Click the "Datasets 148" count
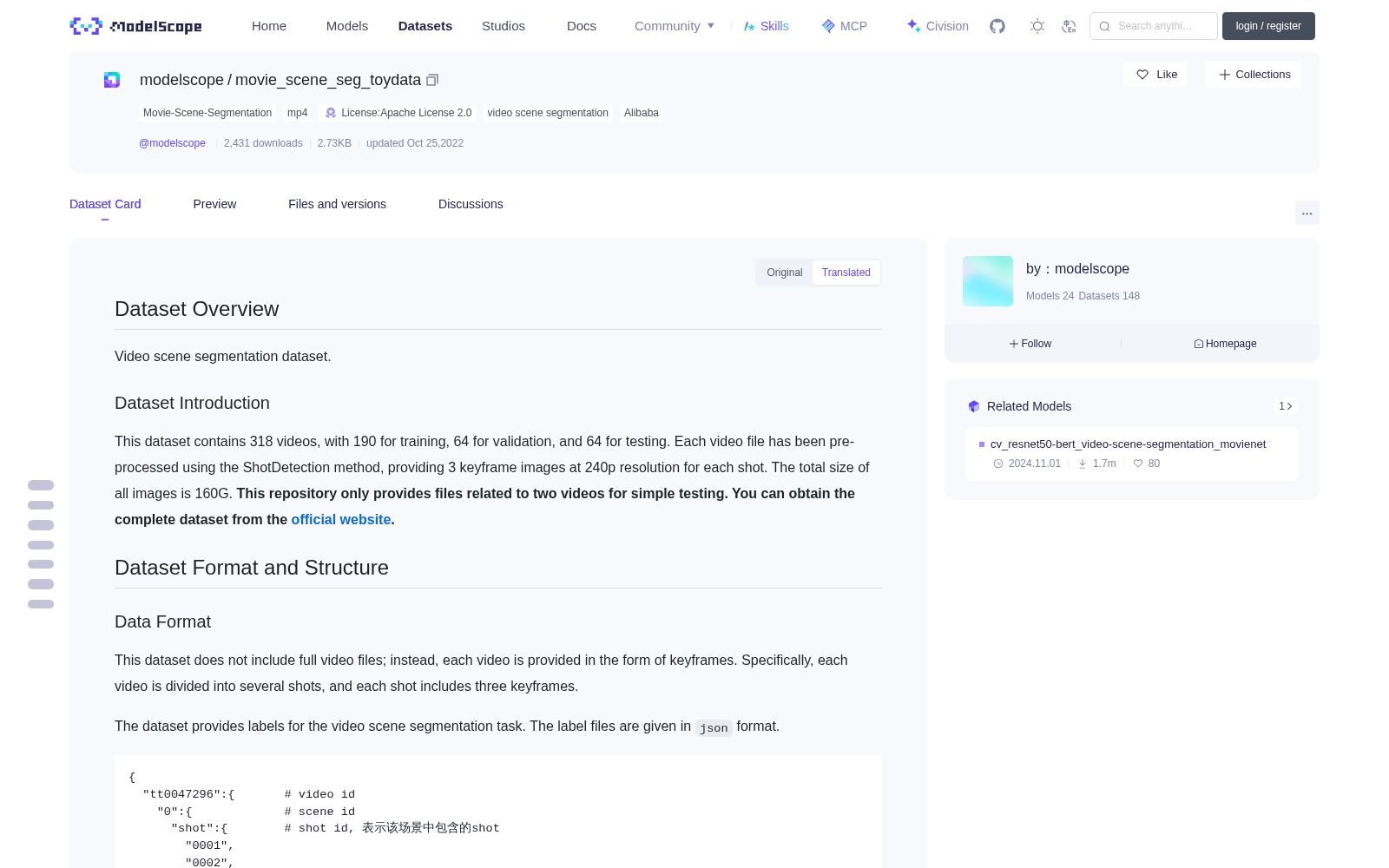Screen dimensions: 1389x868 click(1109, 296)
